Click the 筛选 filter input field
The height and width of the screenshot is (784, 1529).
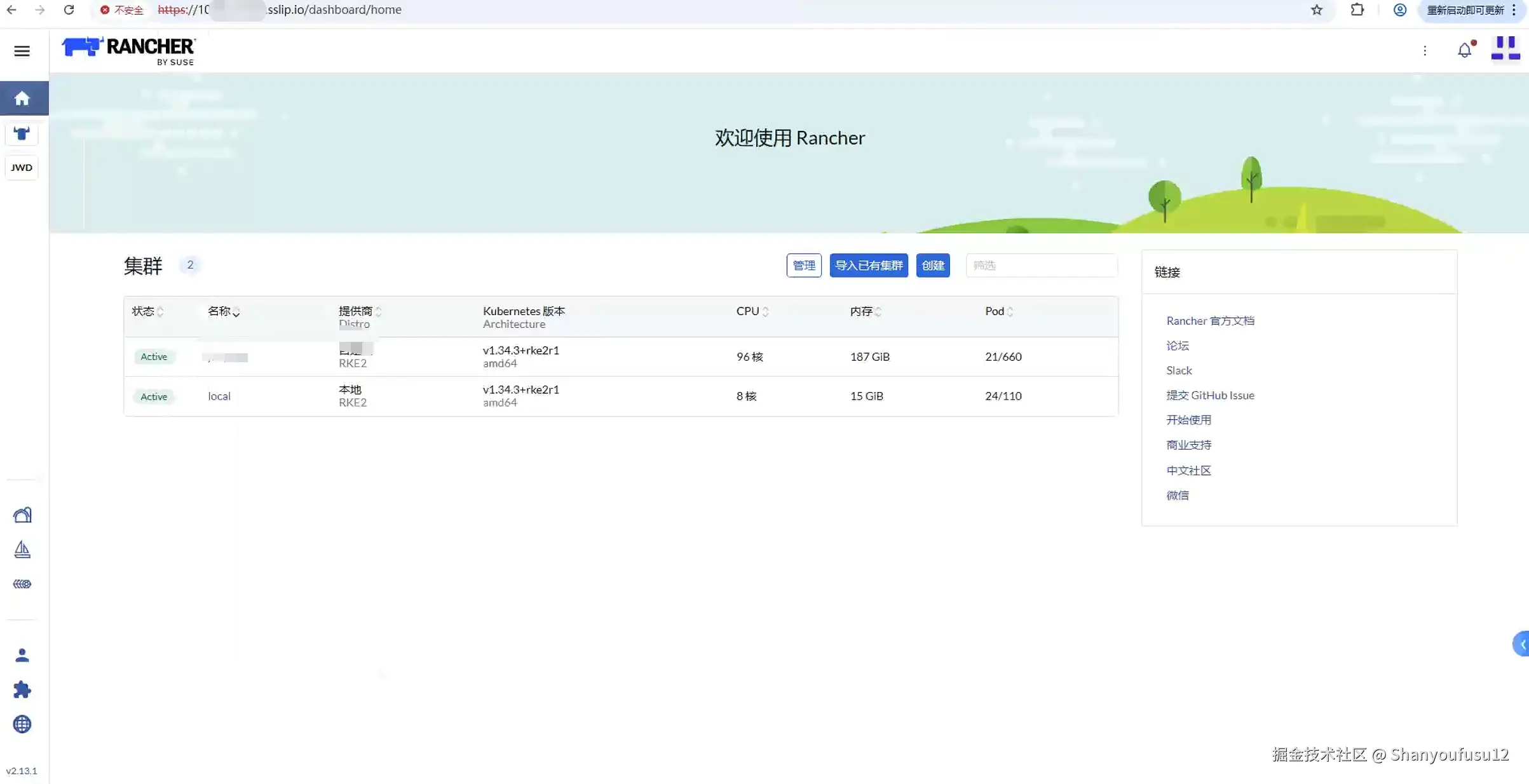tap(1041, 266)
